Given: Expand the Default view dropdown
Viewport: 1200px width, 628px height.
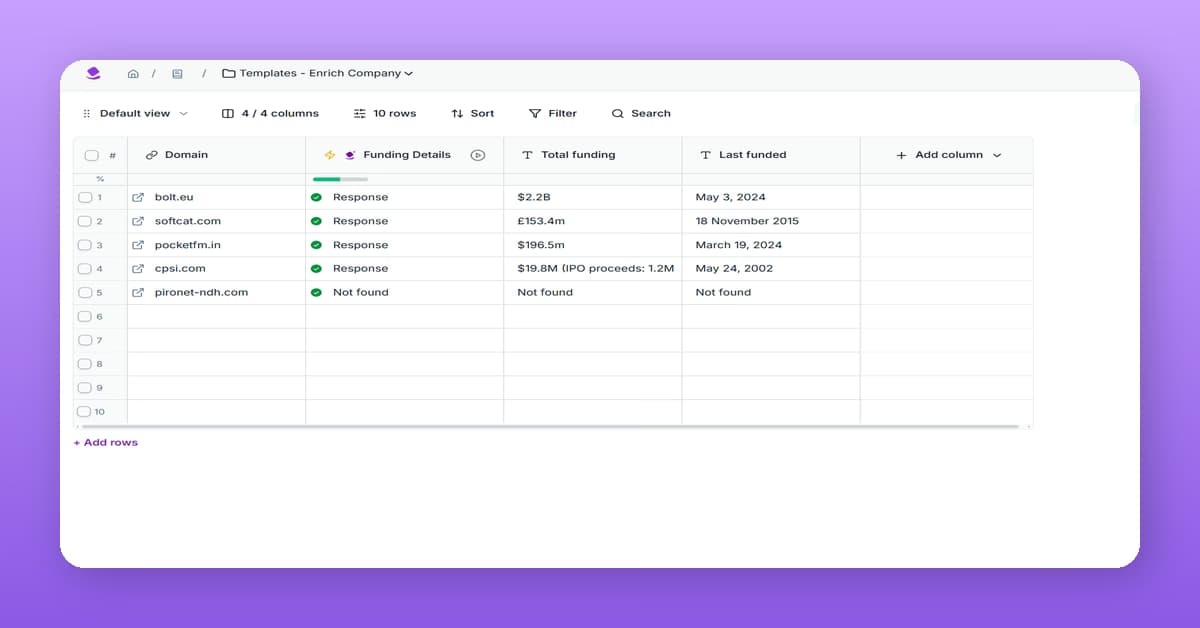Looking at the screenshot, I should click(x=140, y=113).
